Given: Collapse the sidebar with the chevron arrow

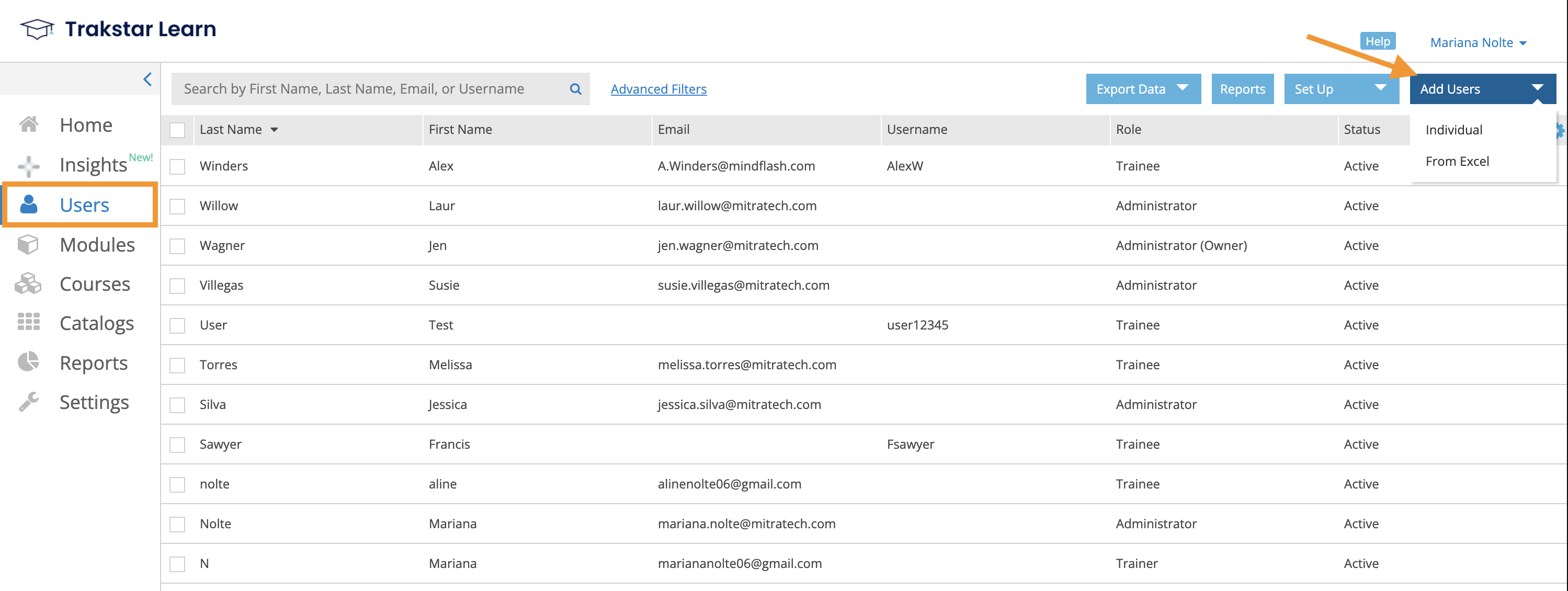Looking at the screenshot, I should point(147,79).
